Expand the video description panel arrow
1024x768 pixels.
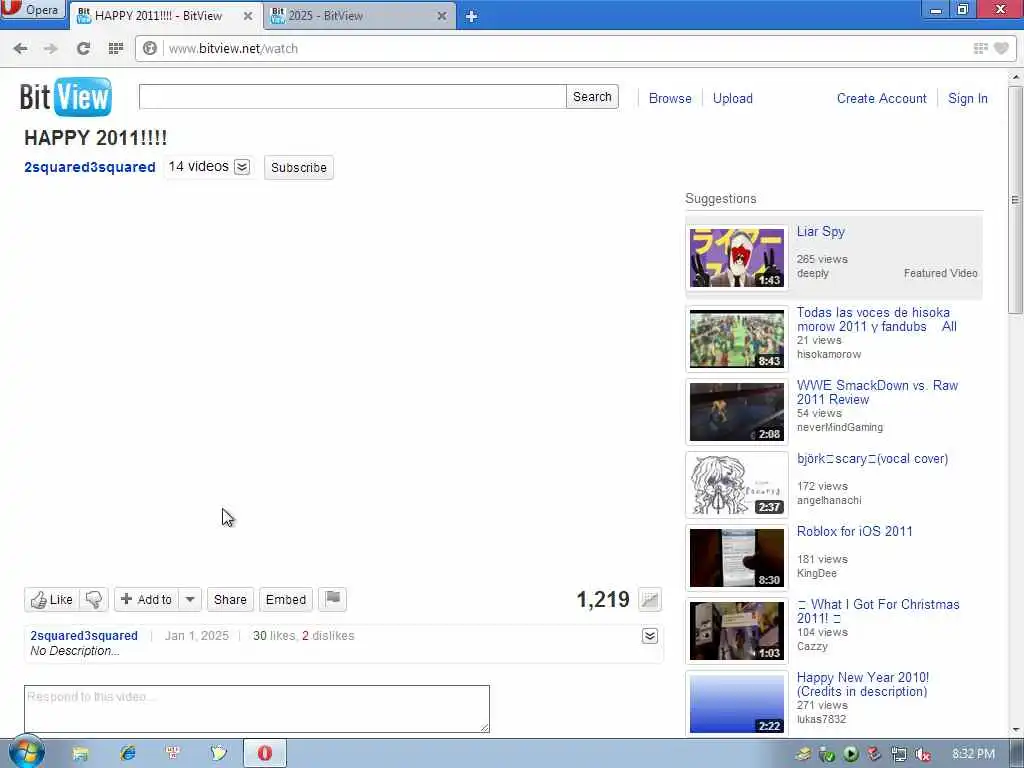pyautogui.click(x=650, y=636)
